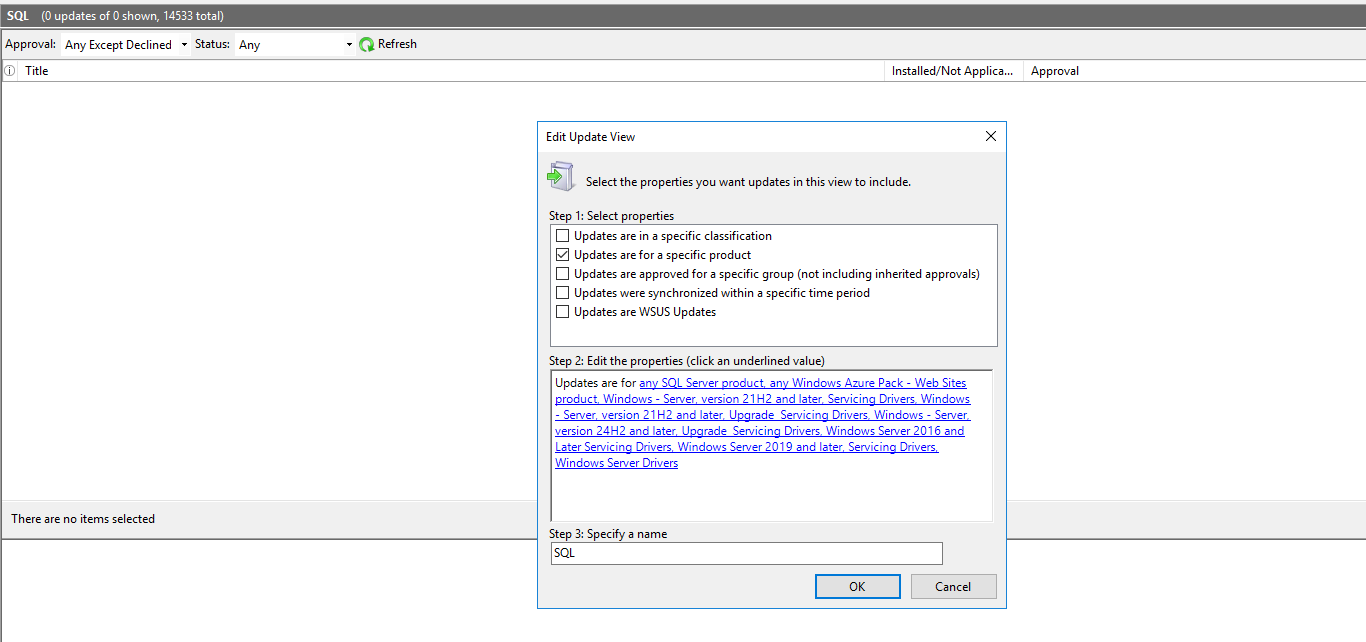Image resolution: width=1366 pixels, height=642 pixels.
Task: Open the Approval filter dropdown
Action: coord(126,45)
